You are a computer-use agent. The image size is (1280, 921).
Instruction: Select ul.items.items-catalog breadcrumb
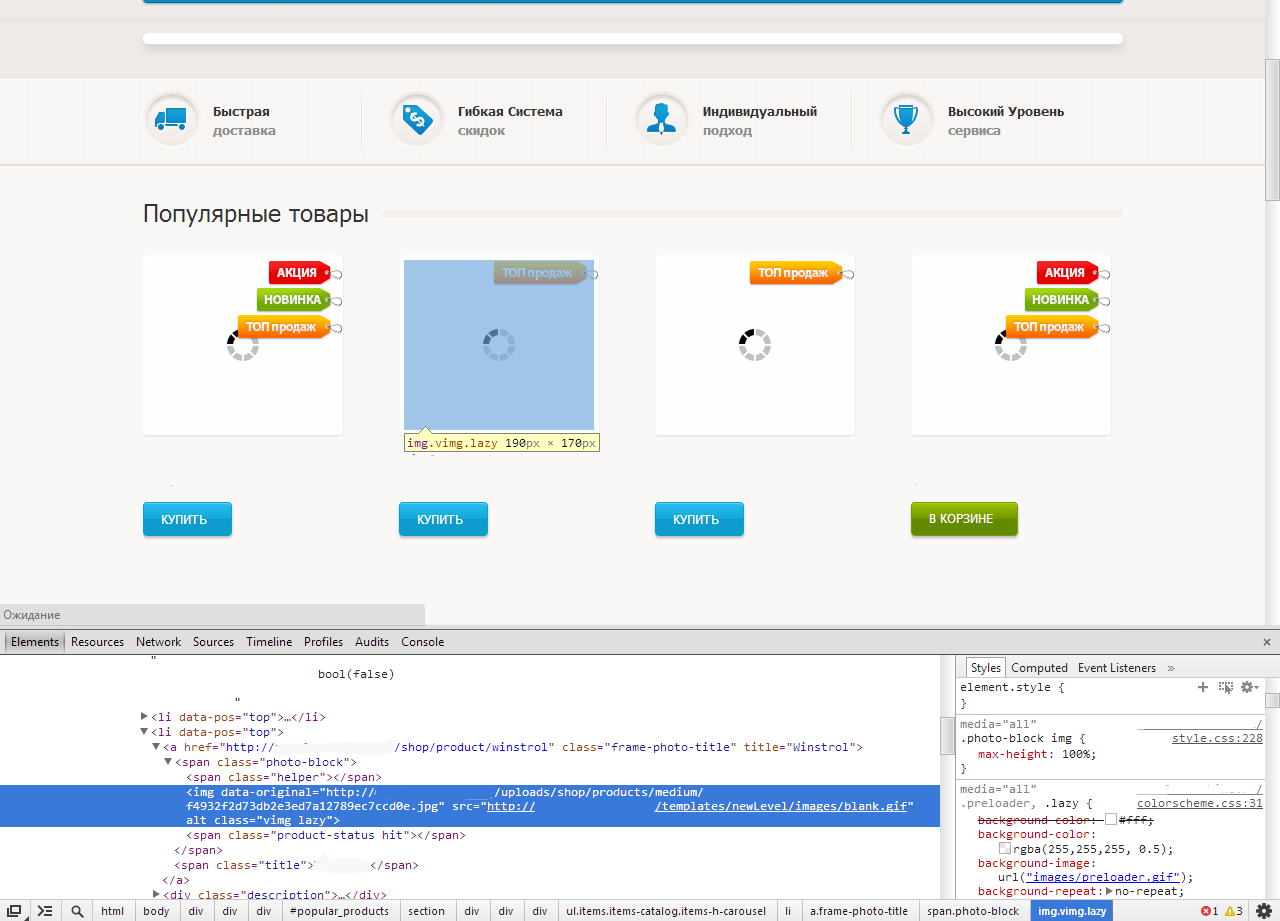click(x=666, y=911)
